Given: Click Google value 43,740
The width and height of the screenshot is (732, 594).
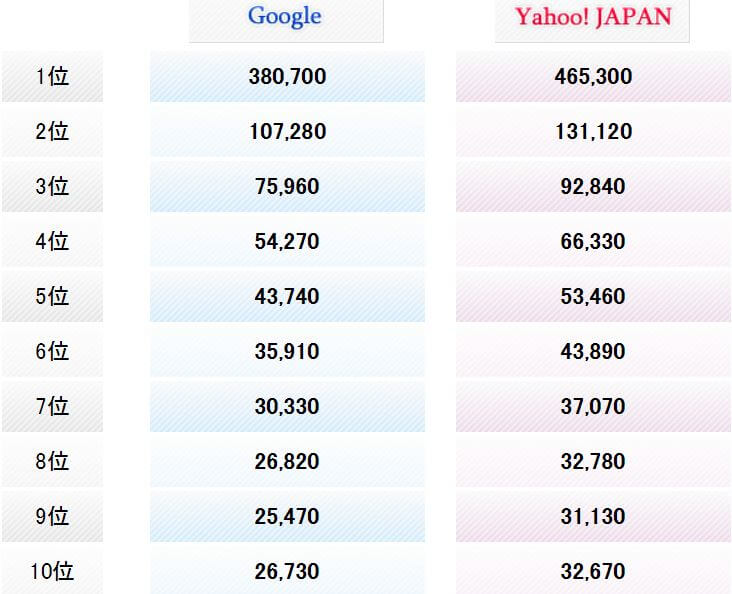Looking at the screenshot, I should [288, 297].
